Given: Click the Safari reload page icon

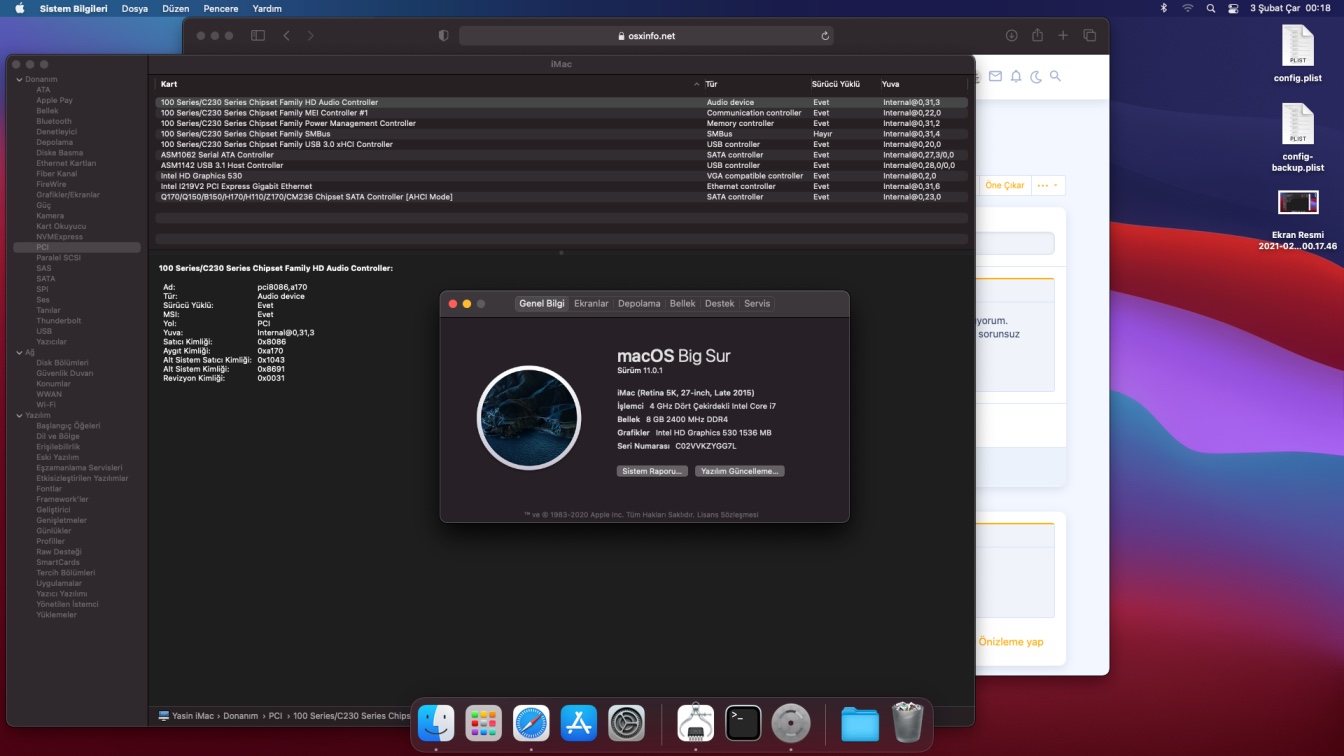Looking at the screenshot, I should point(825,36).
